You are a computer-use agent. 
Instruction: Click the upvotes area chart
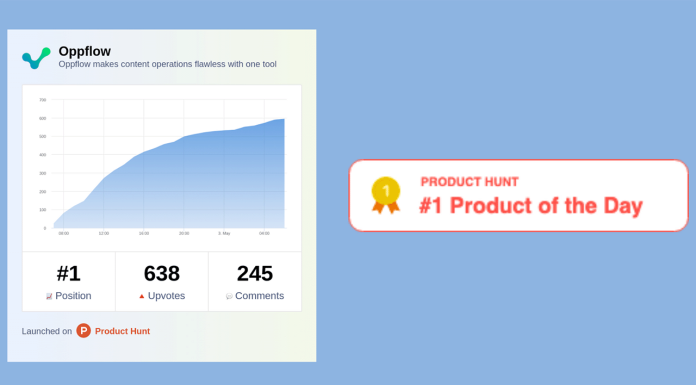pyautogui.click(x=162, y=168)
